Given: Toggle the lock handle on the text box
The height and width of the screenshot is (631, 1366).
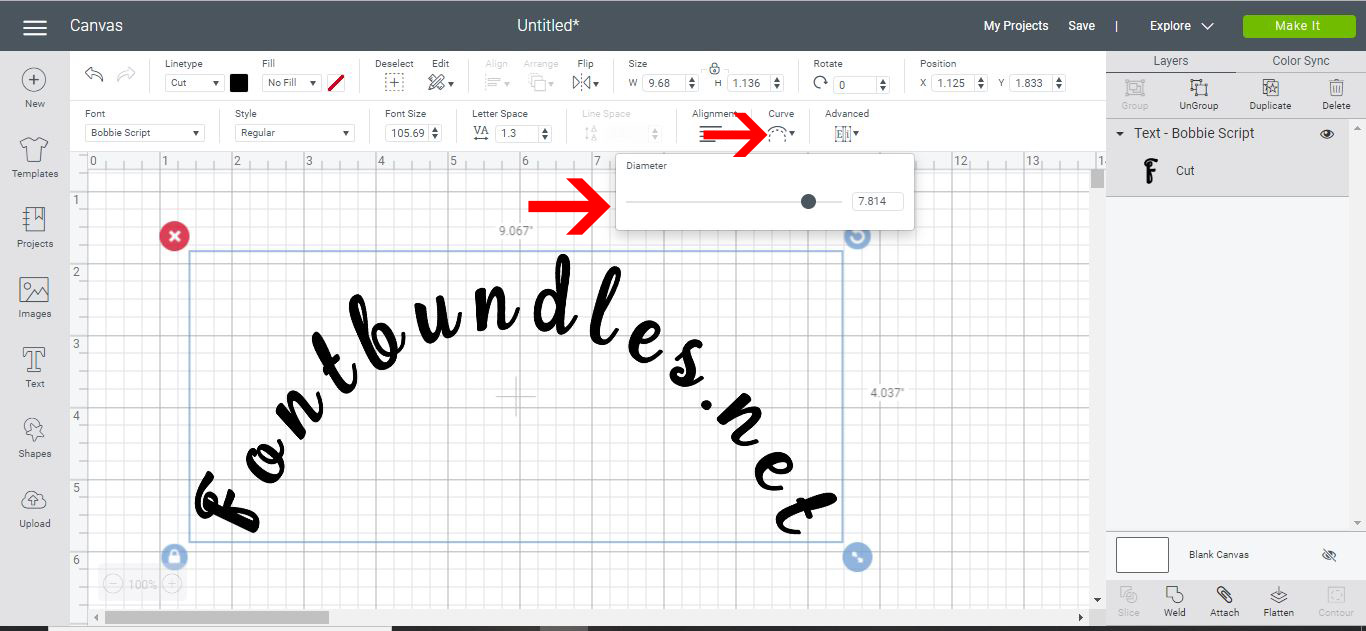Looking at the screenshot, I should click(x=174, y=556).
